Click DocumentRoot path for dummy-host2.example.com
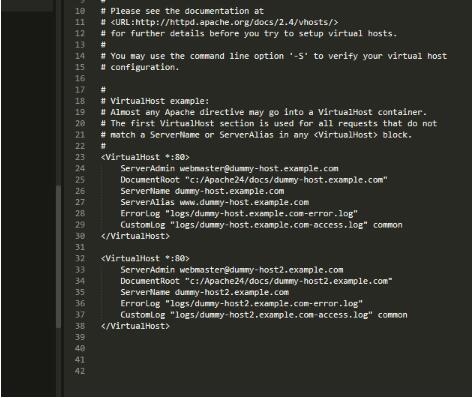The image size is (472, 398). [x=288, y=281]
